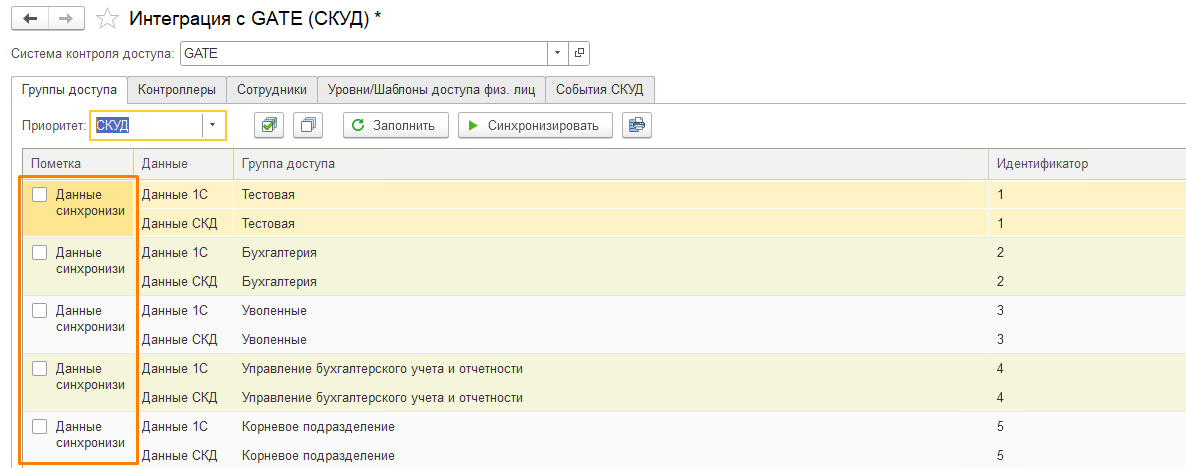Expand the Приоритет dropdown list
The height and width of the screenshot is (468, 1186).
coord(213,125)
